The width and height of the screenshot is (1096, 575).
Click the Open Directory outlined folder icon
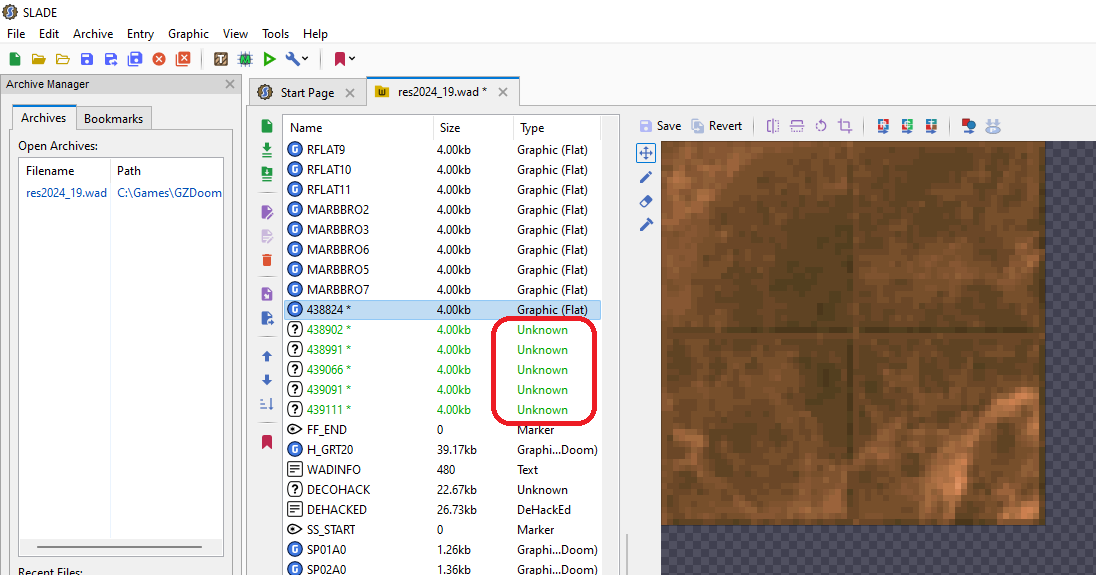pos(63,59)
